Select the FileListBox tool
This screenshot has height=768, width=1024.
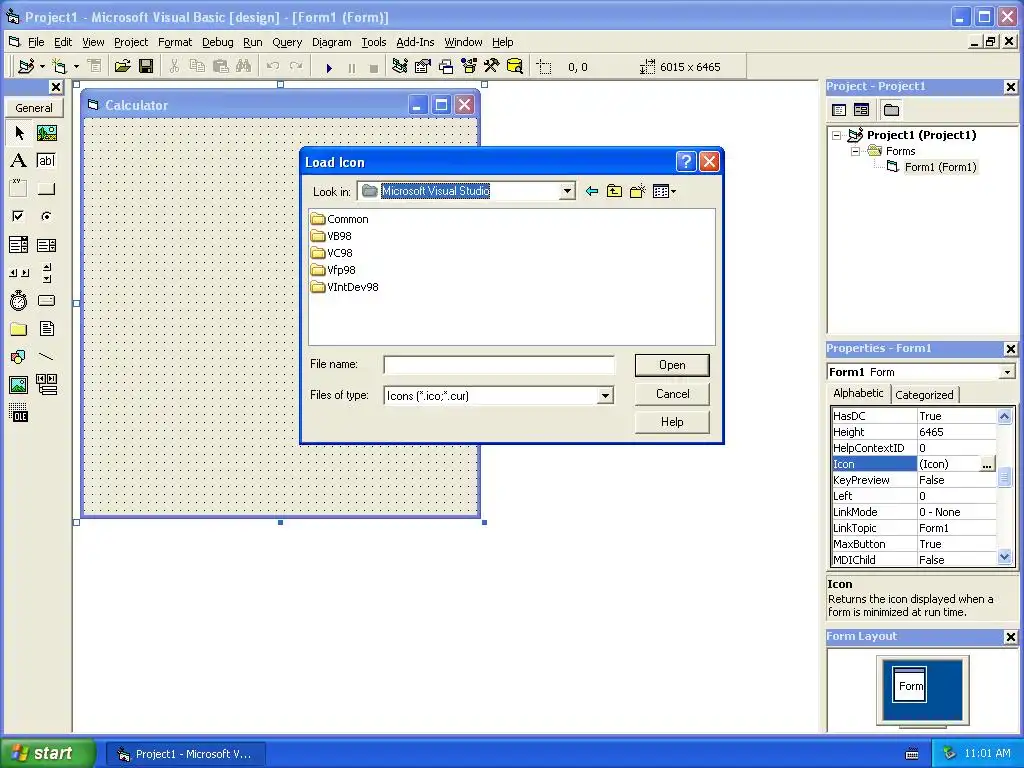[x=46, y=328]
